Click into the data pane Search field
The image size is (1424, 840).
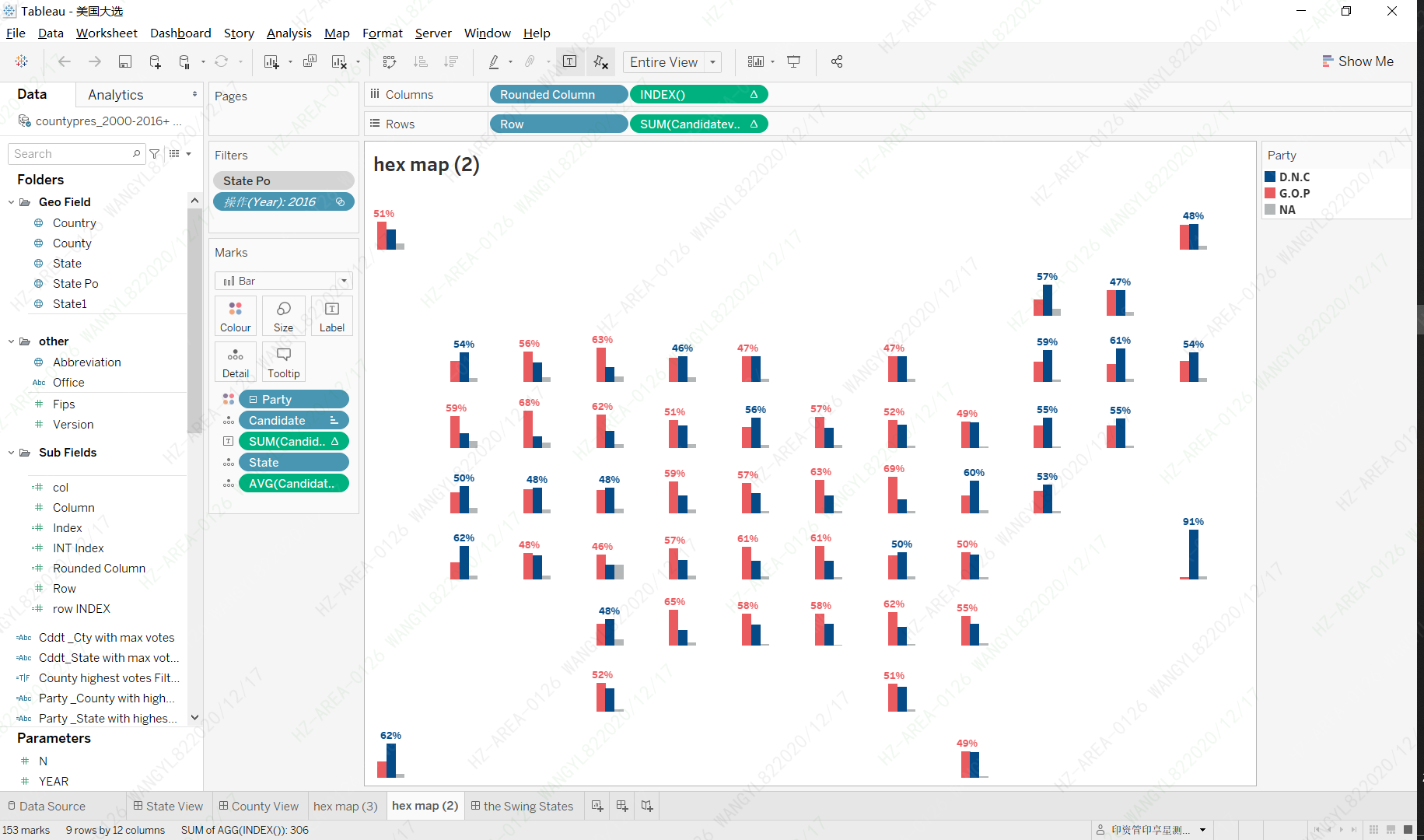70,154
